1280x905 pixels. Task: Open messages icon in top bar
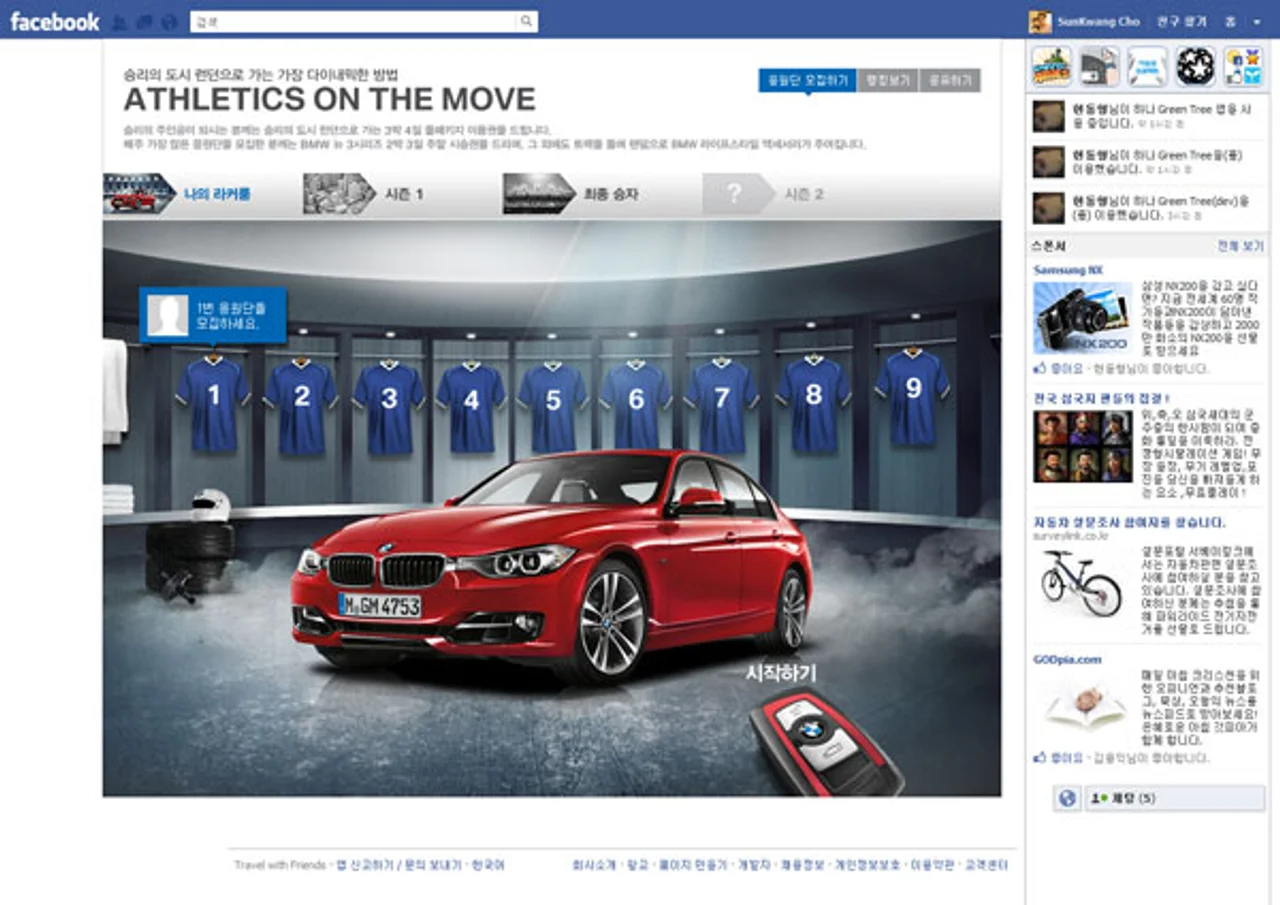(x=145, y=22)
